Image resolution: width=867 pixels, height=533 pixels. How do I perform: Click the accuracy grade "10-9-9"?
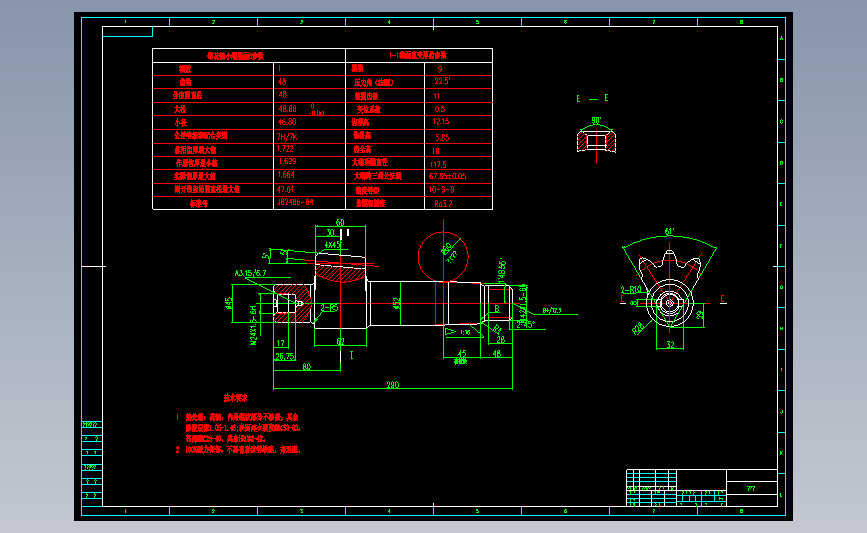pos(441,190)
